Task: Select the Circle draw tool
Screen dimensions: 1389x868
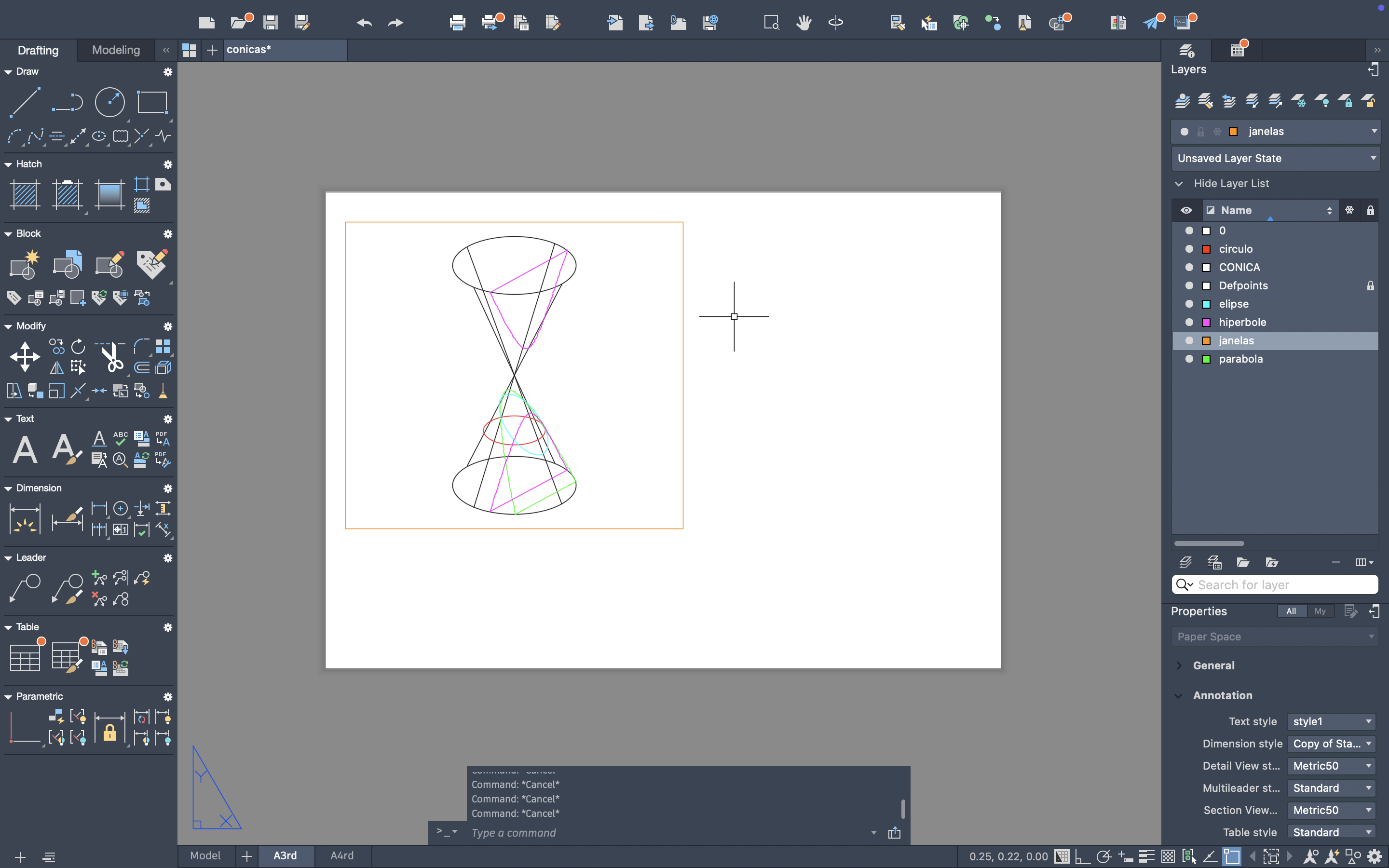Action: click(x=109, y=102)
